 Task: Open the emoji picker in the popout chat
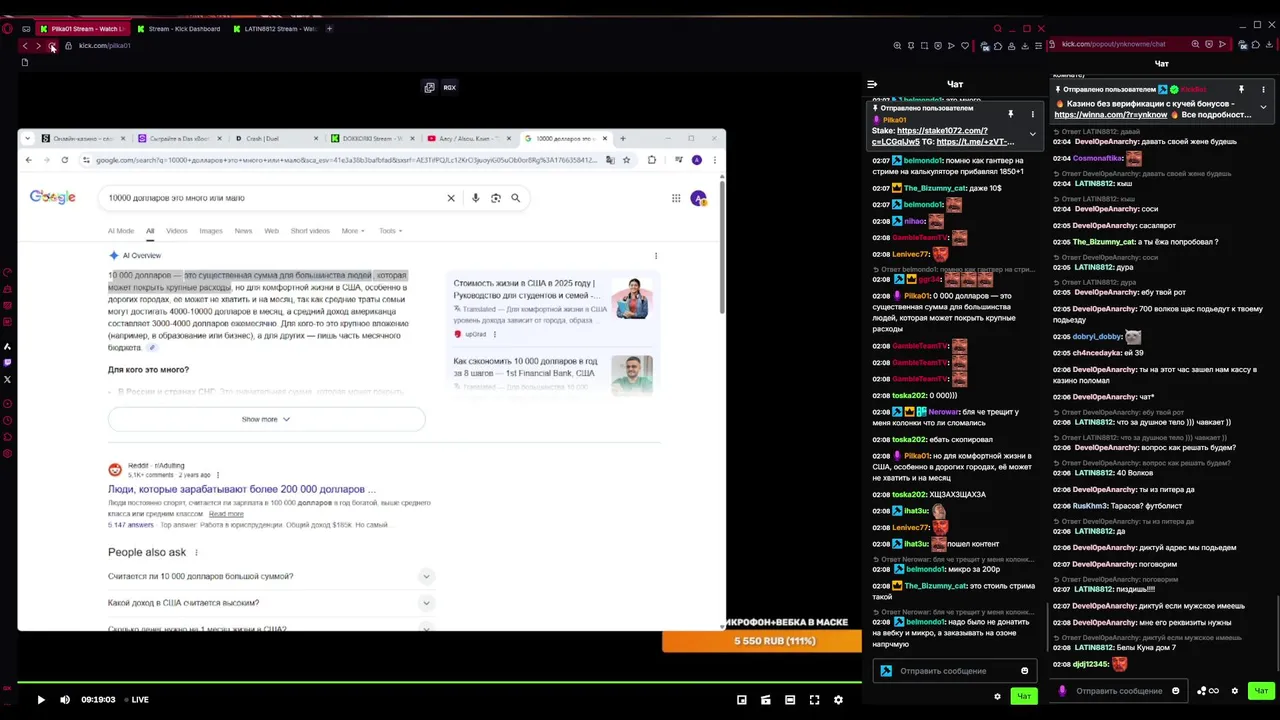pyautogui.click(x=1175, y=691)
